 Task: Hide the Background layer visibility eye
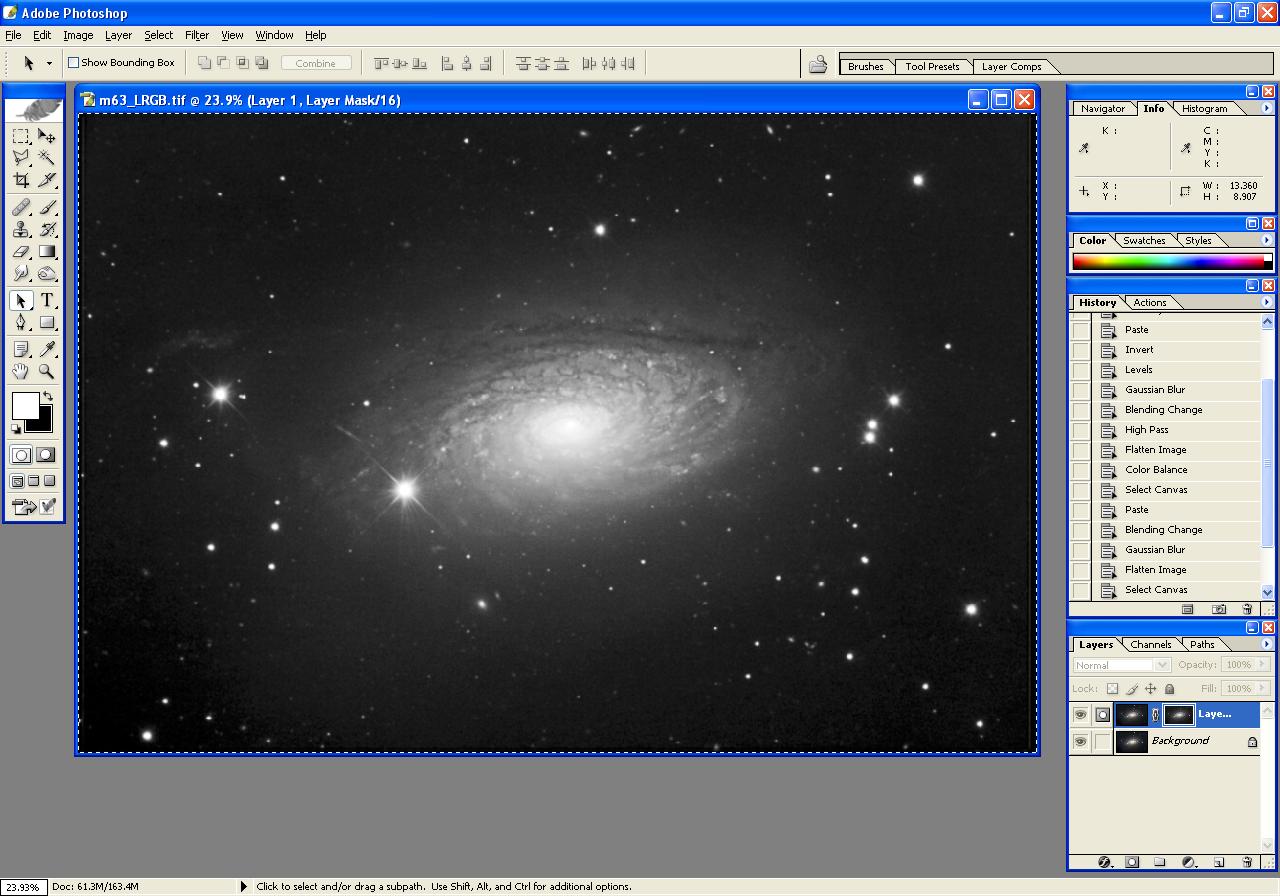tap(1080, 742)
